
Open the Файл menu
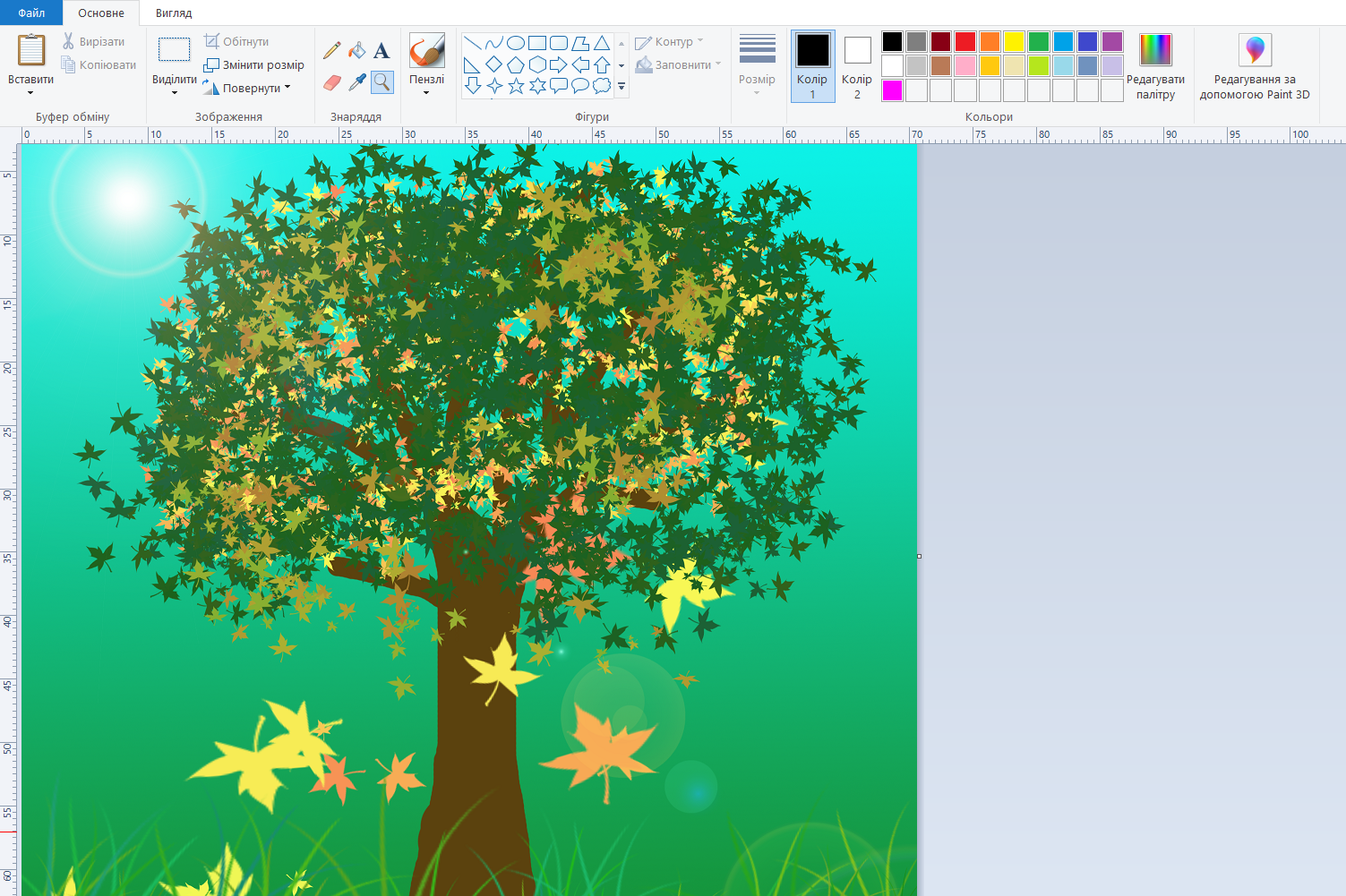coord(31,13)
